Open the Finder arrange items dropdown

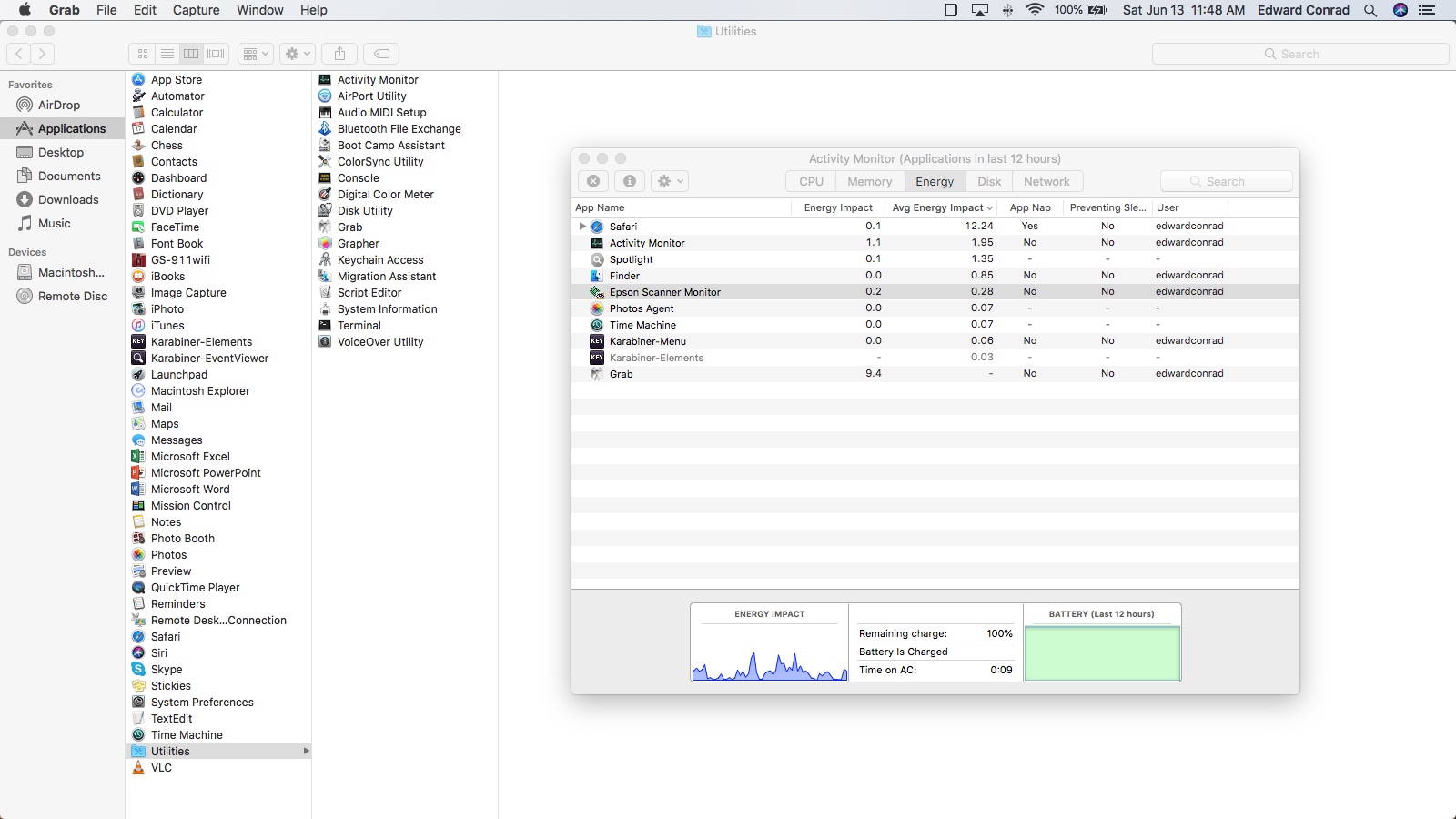(256, 54)
